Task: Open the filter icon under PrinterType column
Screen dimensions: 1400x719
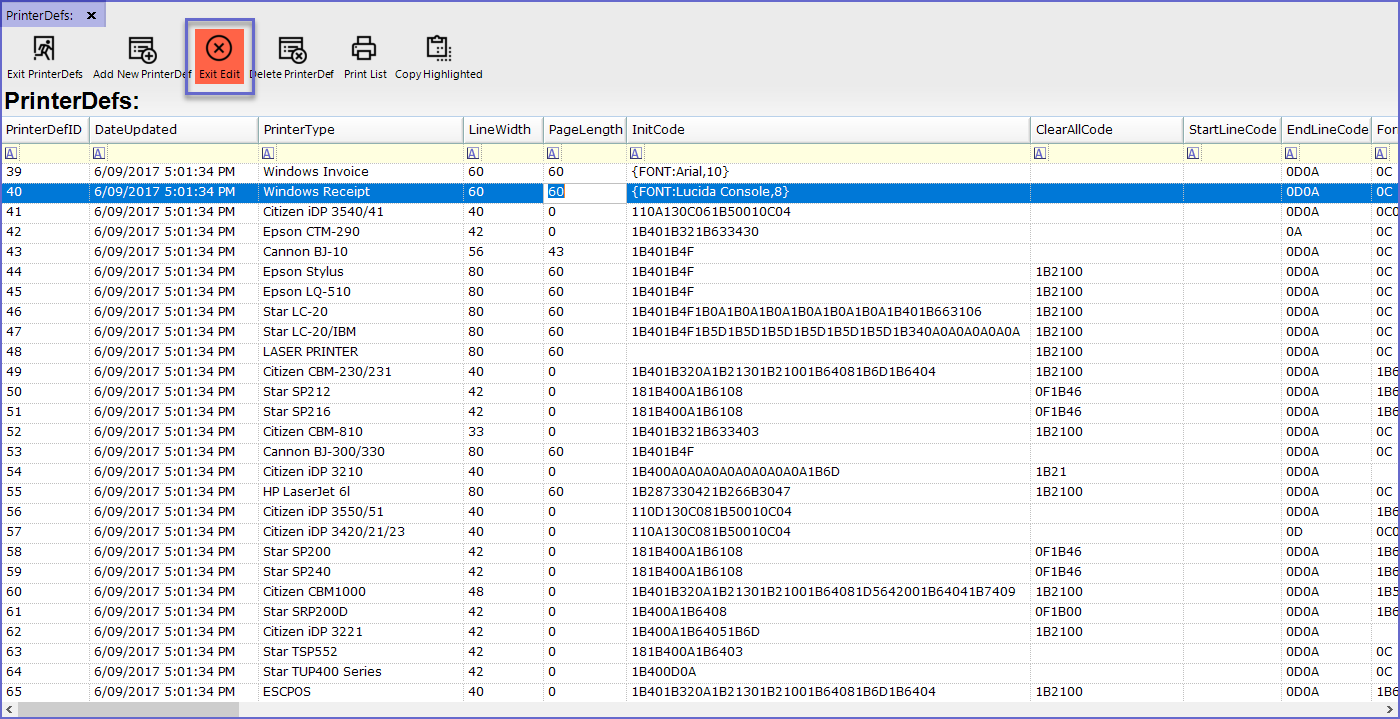Action: 268,153
